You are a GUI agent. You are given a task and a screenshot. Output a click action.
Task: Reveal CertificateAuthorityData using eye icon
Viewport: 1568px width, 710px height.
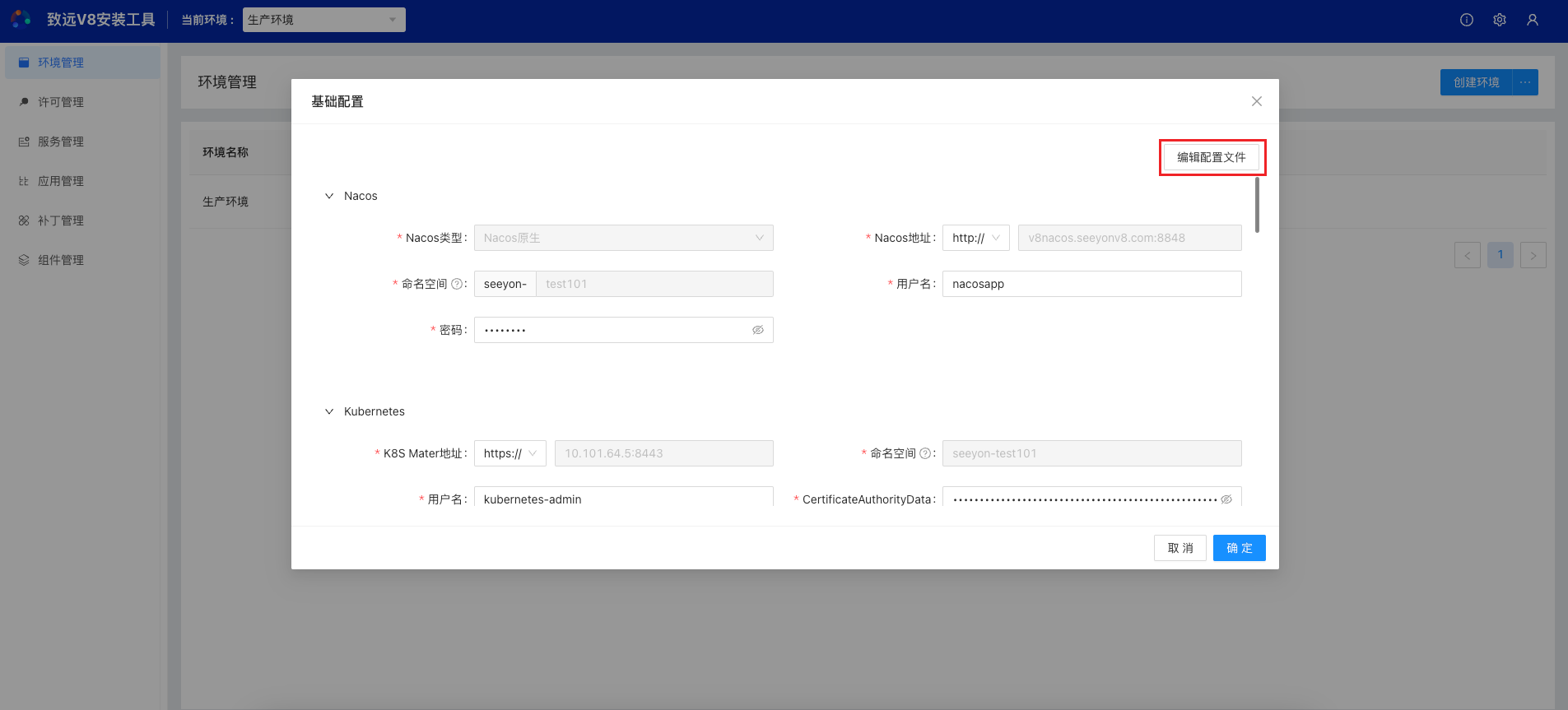pos(1226,499)
